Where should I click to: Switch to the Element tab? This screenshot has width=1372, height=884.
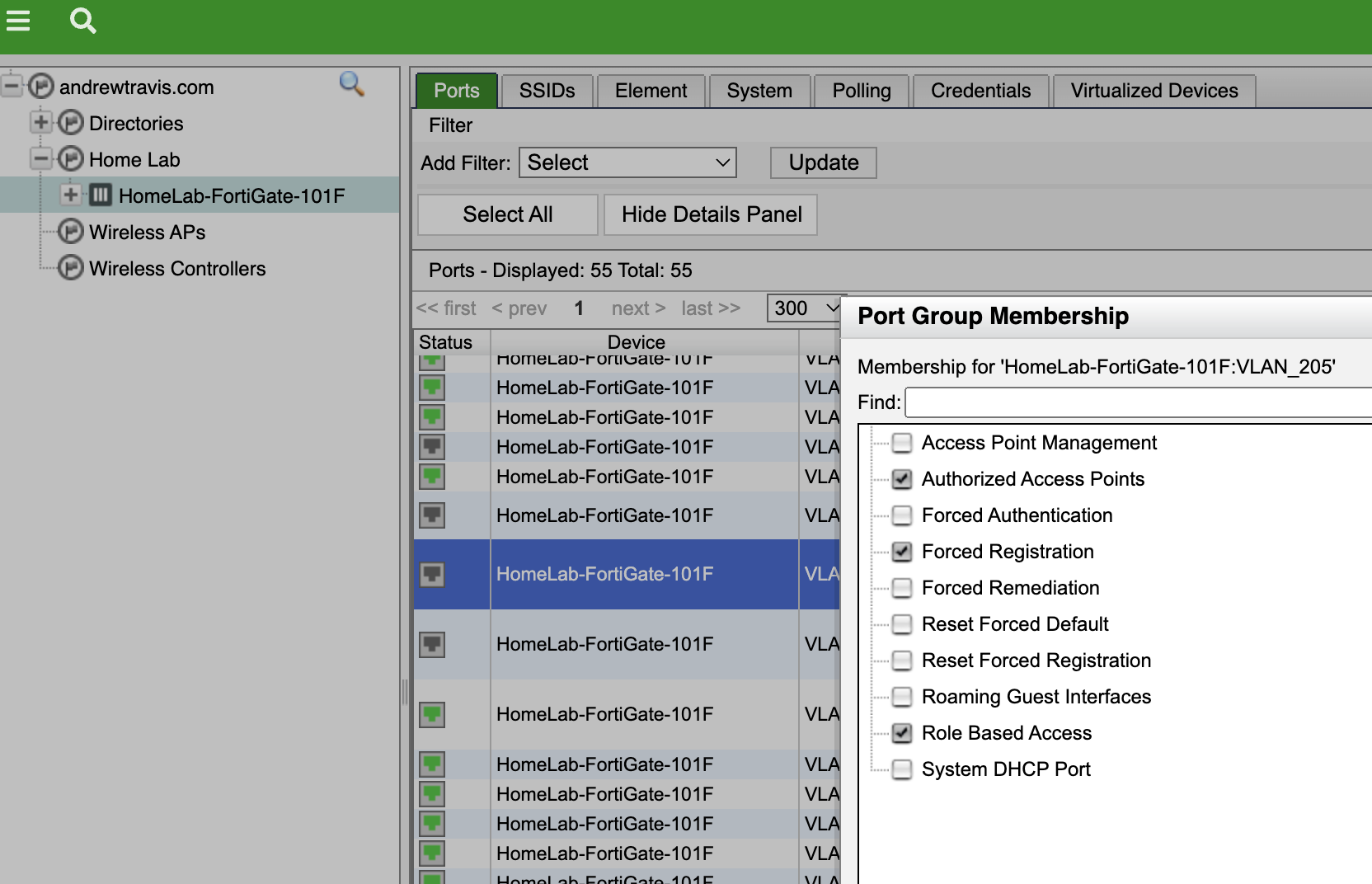651,91
